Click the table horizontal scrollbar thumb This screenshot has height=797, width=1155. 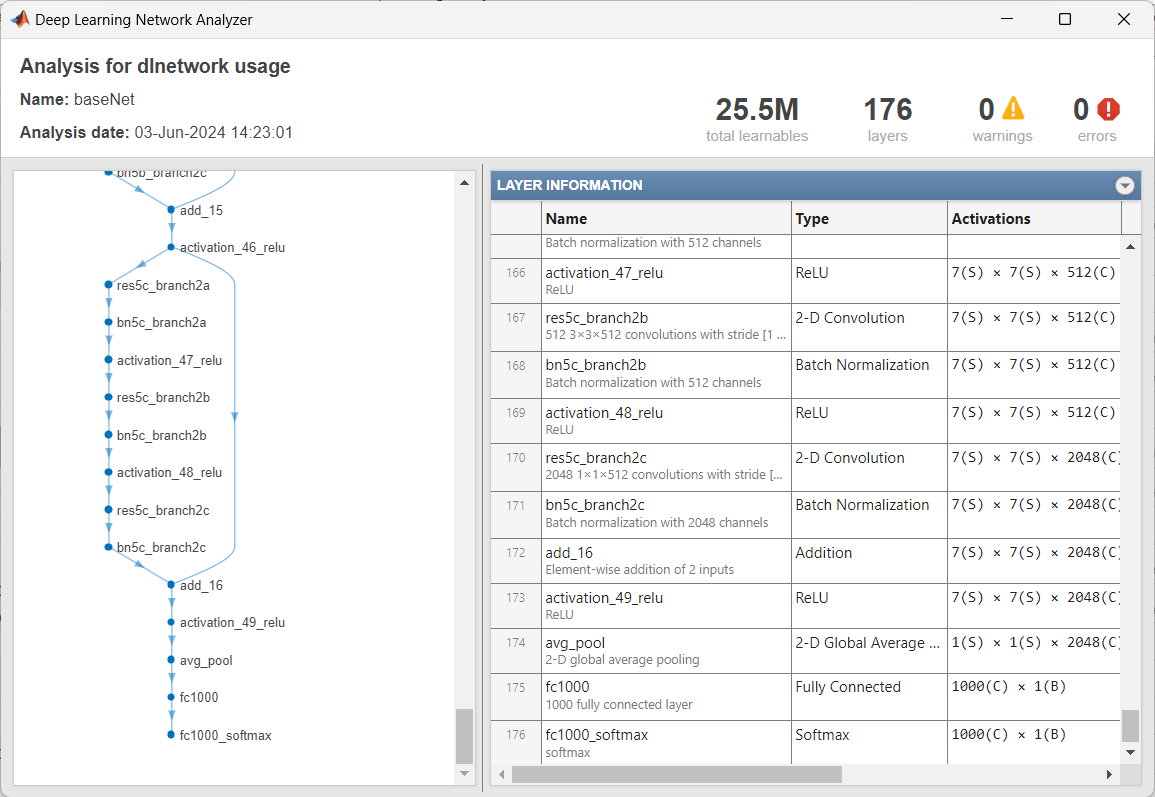point(676,774)
